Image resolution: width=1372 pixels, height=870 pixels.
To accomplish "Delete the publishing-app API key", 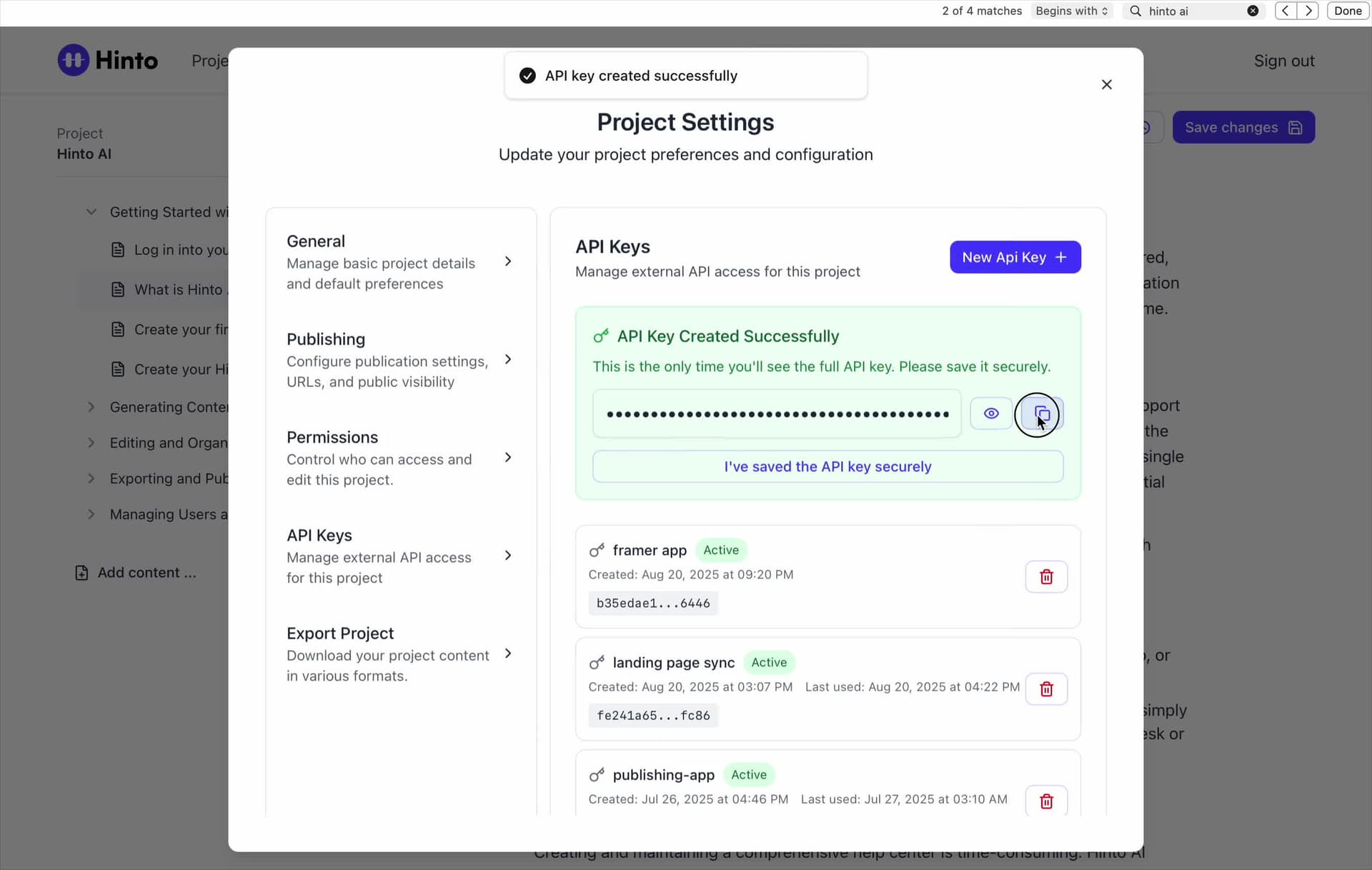I will tap(1046, 801).
